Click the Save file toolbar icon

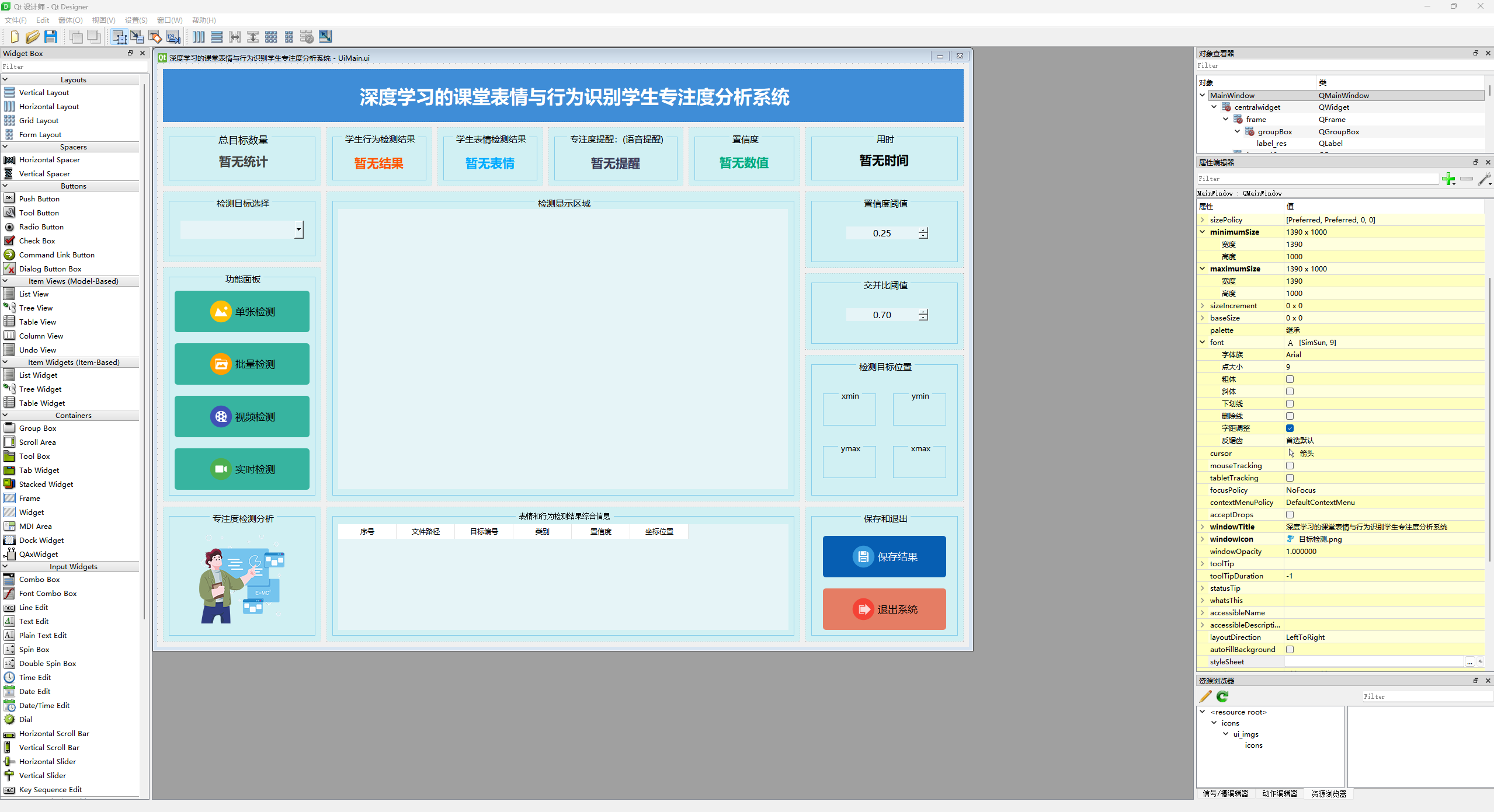(51, 37)
